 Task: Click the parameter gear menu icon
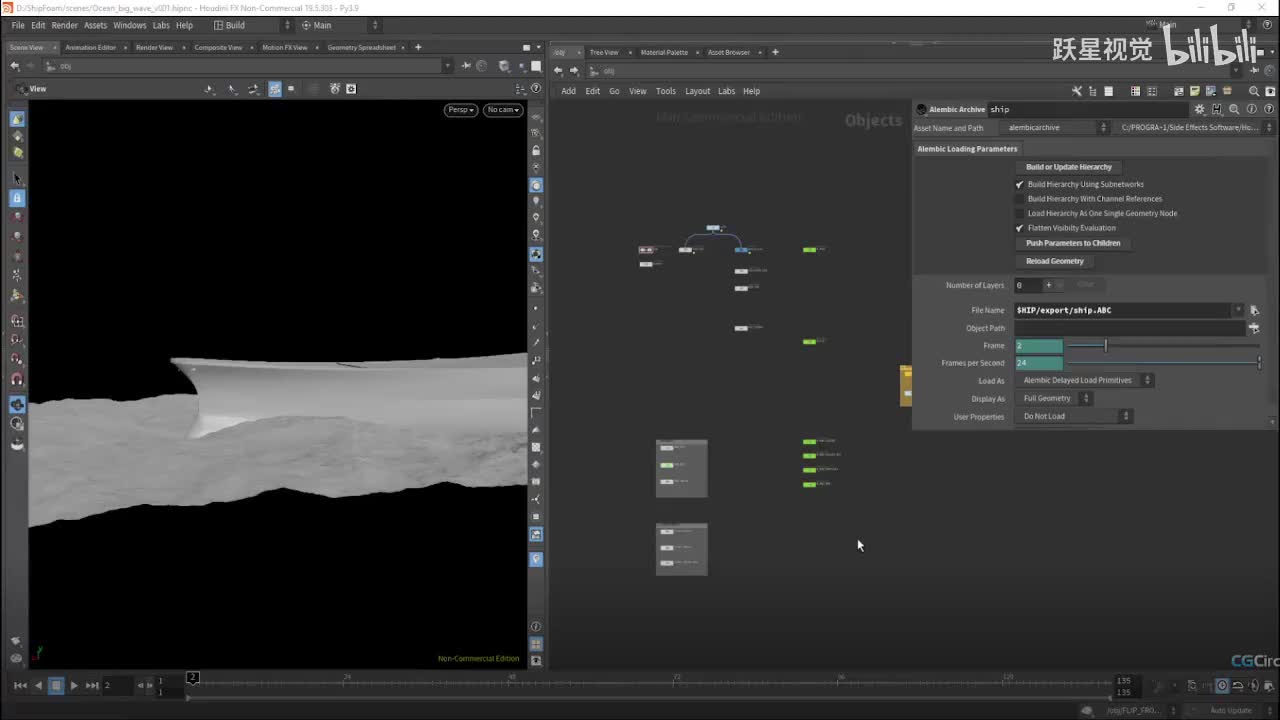click(1200, 109)
